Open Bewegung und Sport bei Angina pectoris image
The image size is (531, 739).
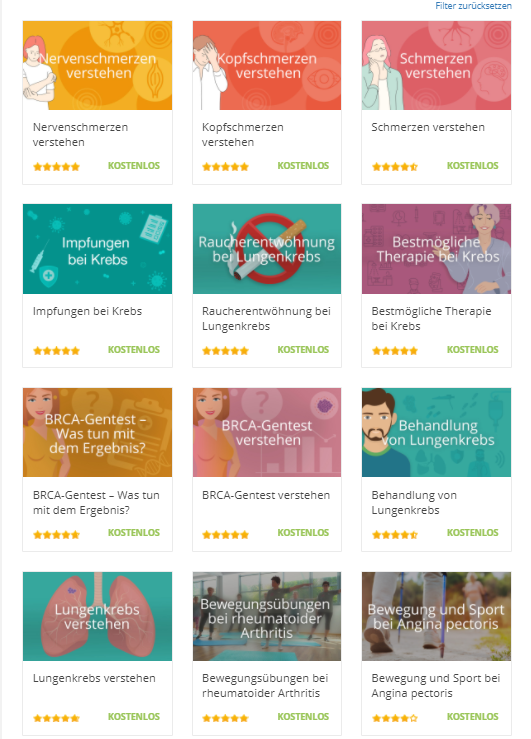click(436, 616)
